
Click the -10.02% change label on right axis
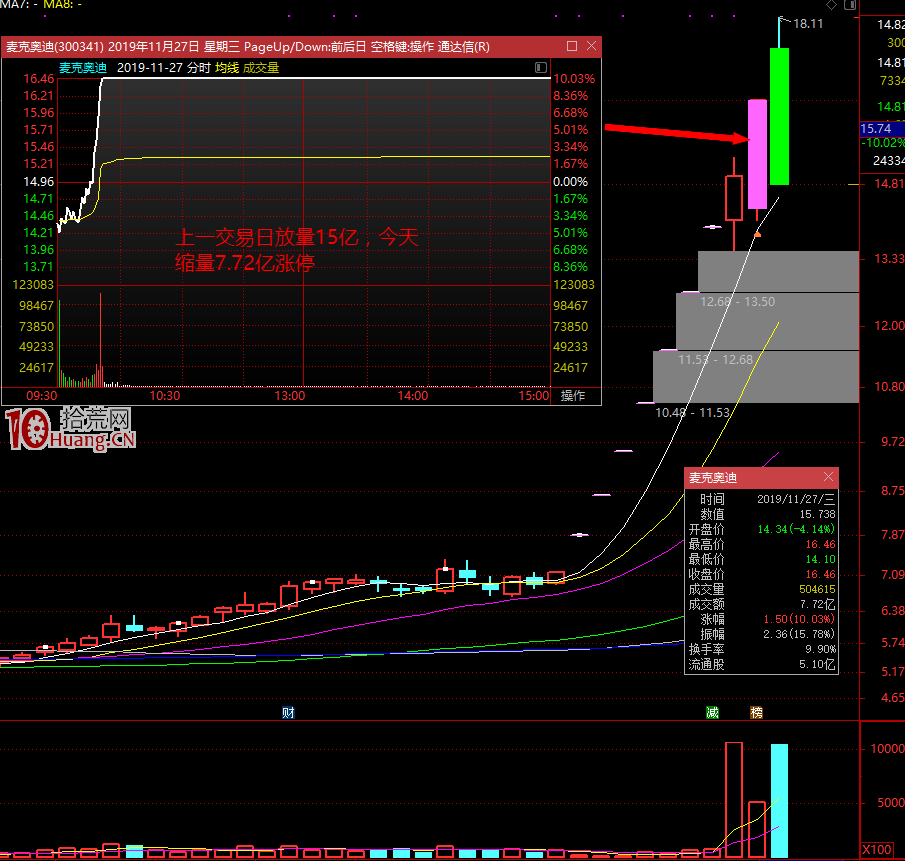point(882,143)
